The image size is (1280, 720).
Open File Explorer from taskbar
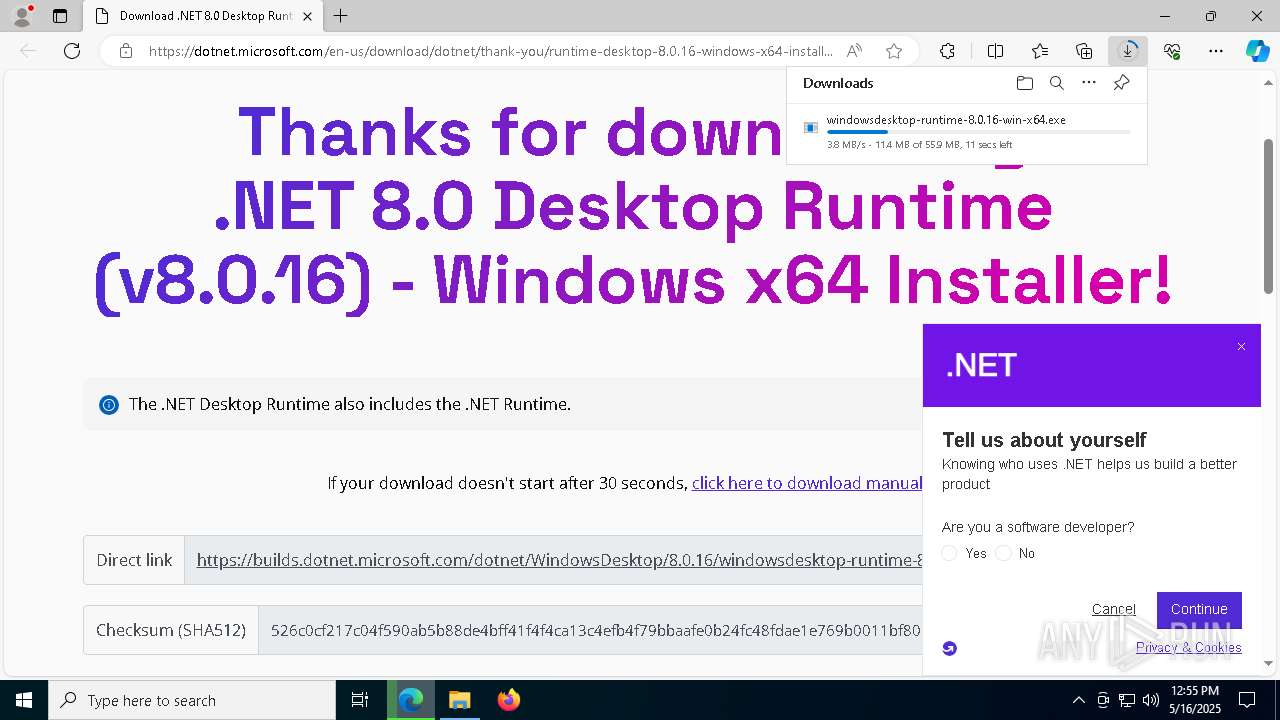click(459, 700)
